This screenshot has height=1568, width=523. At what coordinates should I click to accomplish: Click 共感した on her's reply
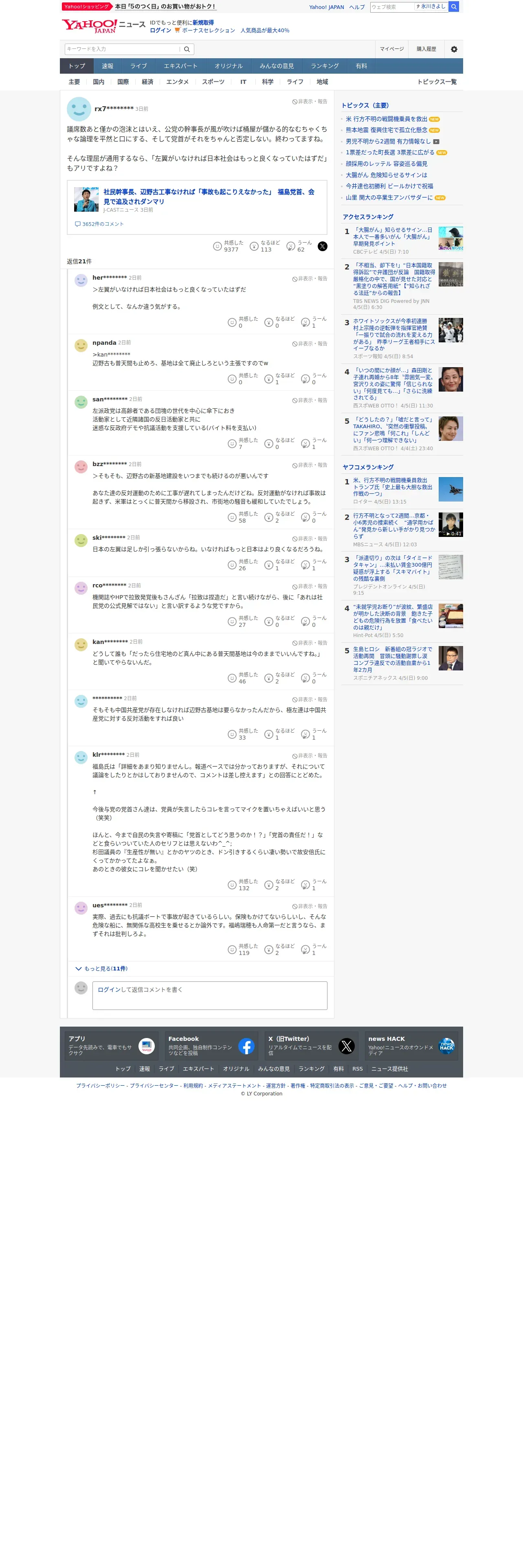[242, 322]
